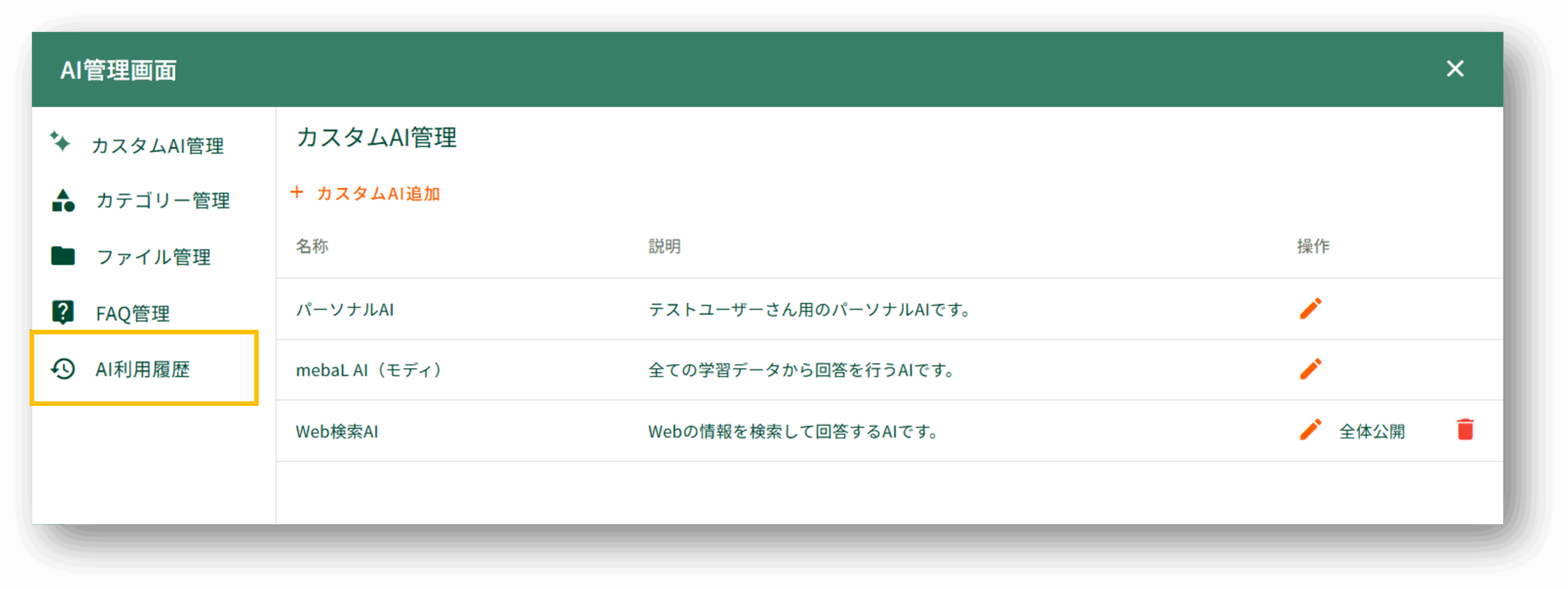Click the shapes icon beside カテゴリー管理
The height and width of the screenshot is (589, 1568).
point(63,201)
